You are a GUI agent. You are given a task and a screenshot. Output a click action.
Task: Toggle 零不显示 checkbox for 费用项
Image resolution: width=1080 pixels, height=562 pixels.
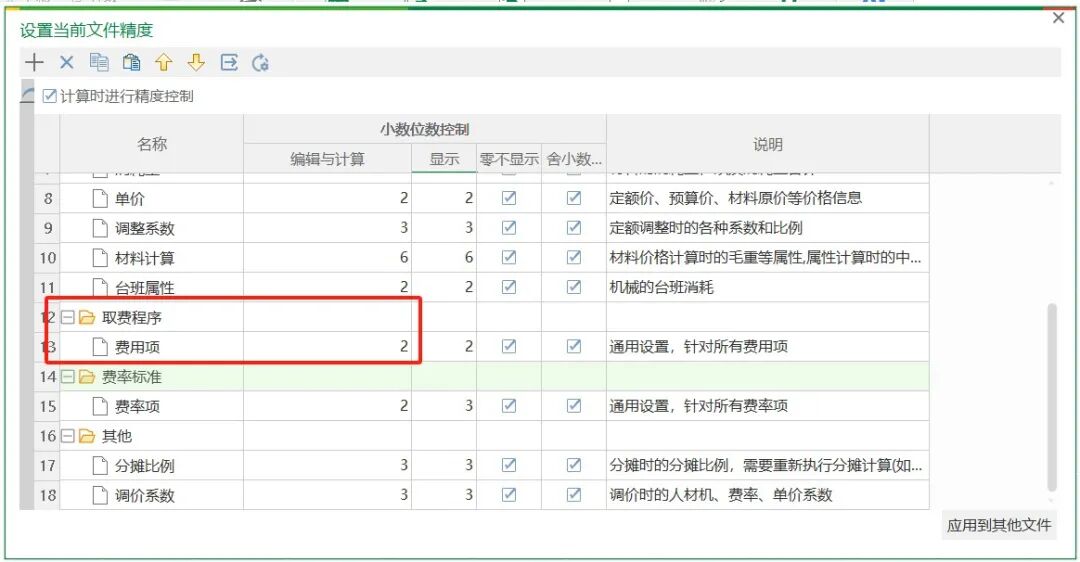click(x=509, y=346)
